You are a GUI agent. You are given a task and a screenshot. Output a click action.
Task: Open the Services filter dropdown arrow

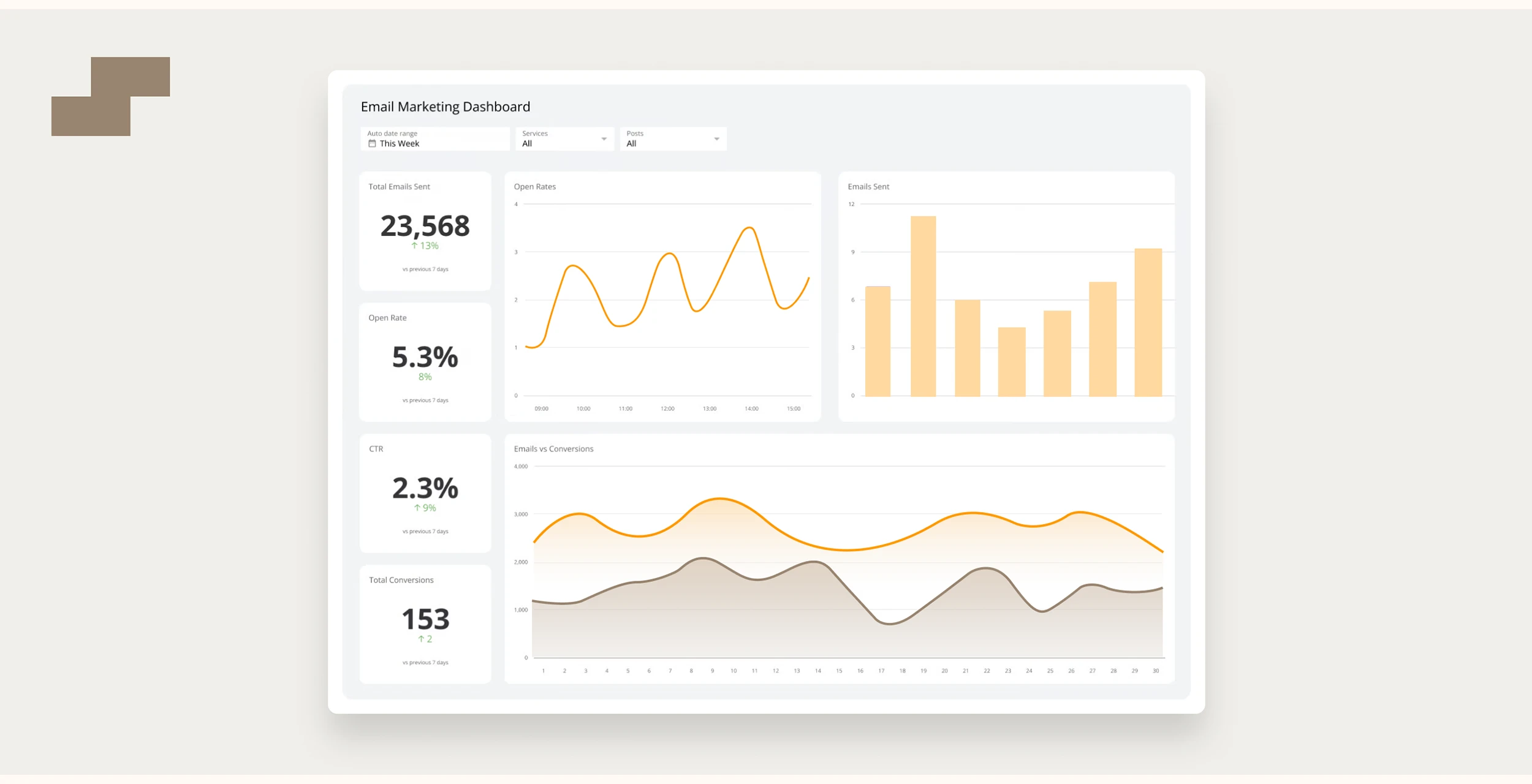pos(605,138)
